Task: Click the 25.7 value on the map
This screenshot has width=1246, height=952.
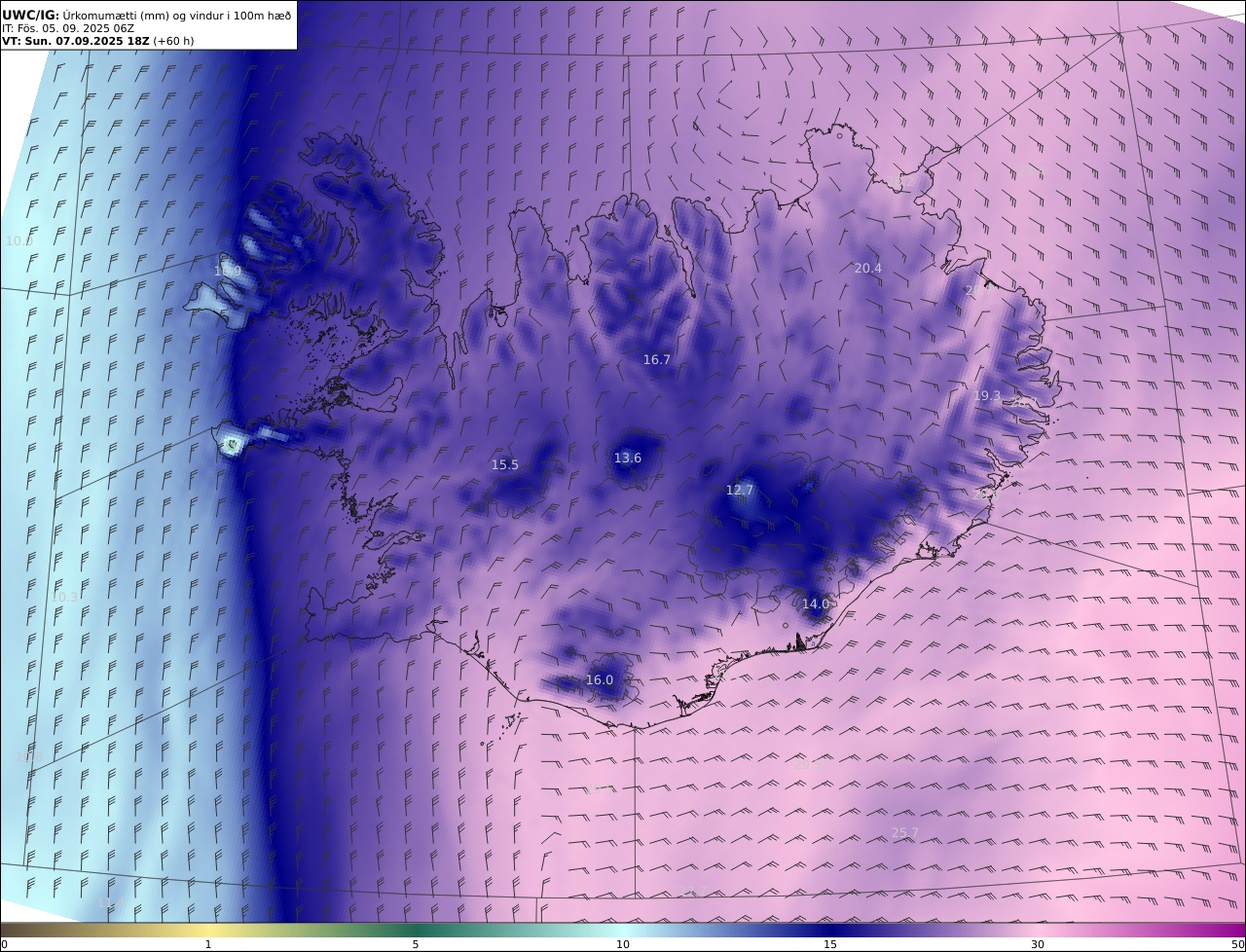Action: pos(904,833)
